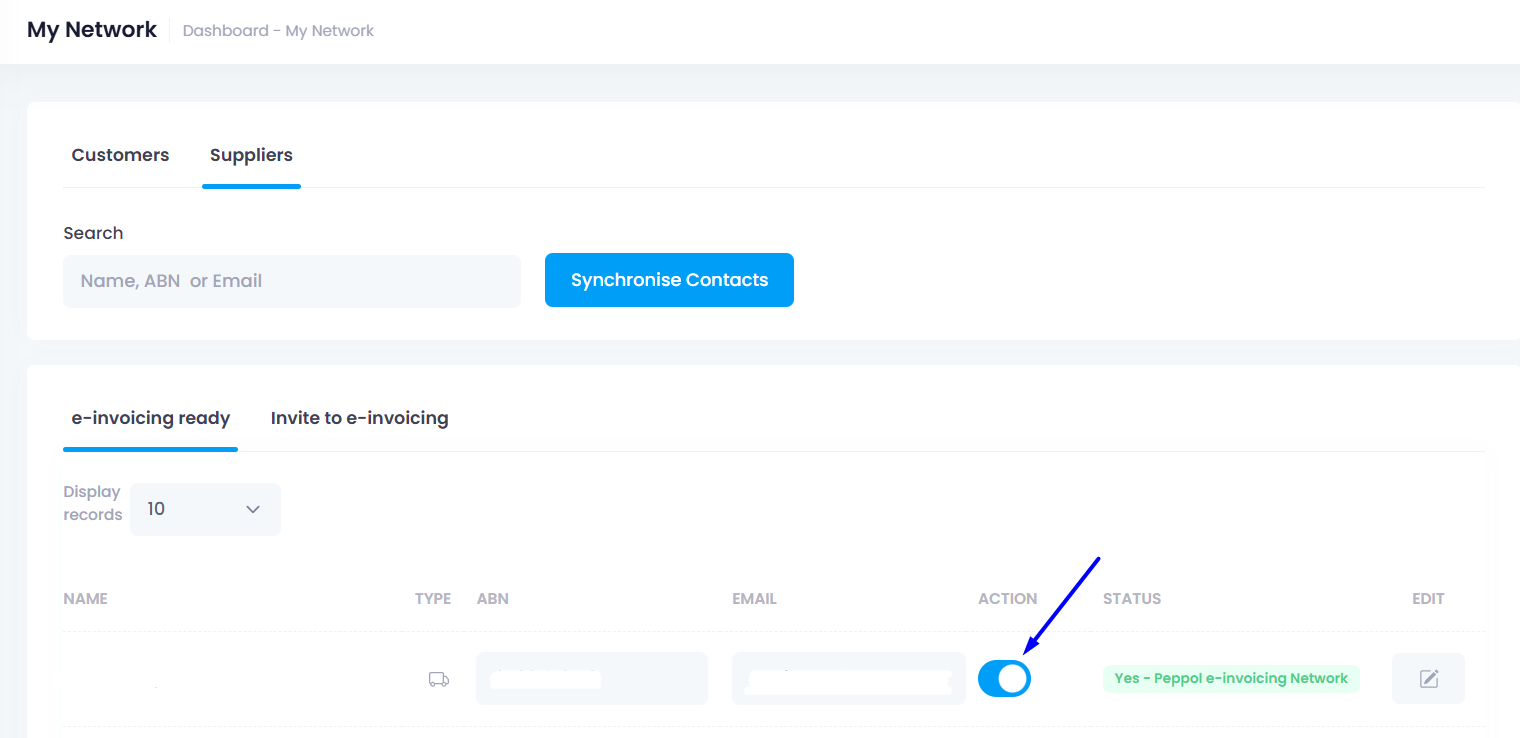
Task: Click the ABN column header
Action: pos(492,599)
